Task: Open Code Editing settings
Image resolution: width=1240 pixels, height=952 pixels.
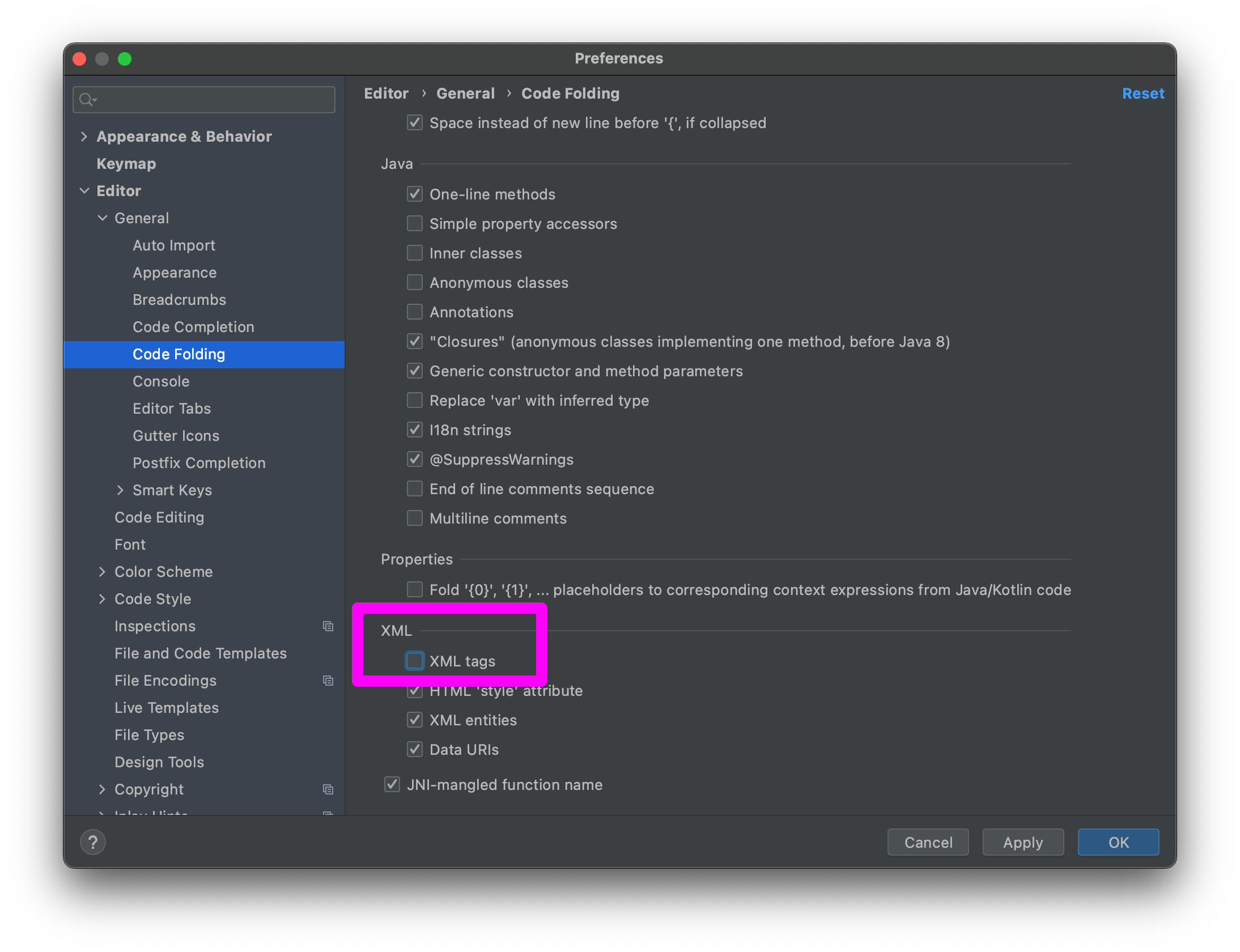Action: [159, 517]
